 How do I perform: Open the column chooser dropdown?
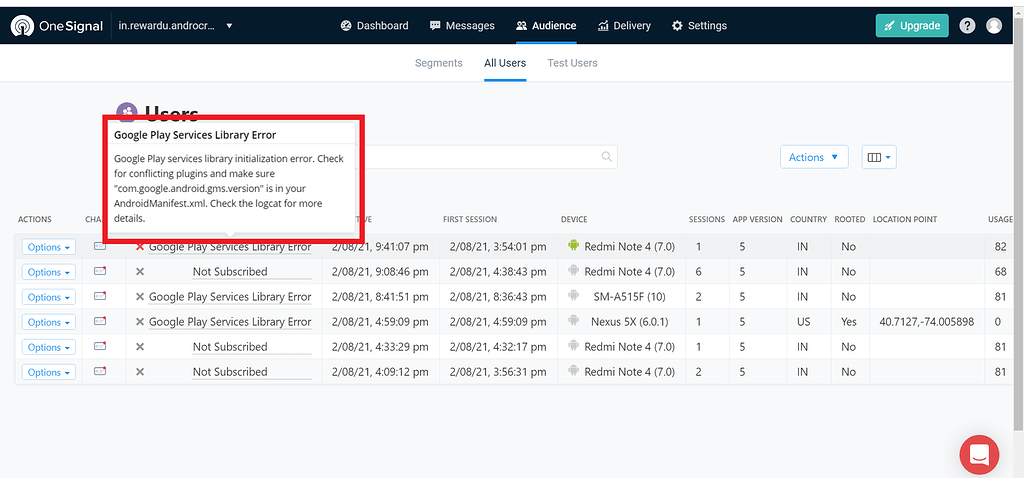click(879, 157)
